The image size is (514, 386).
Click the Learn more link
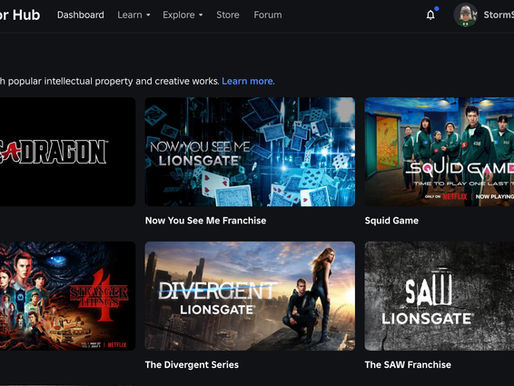point(248,81)
